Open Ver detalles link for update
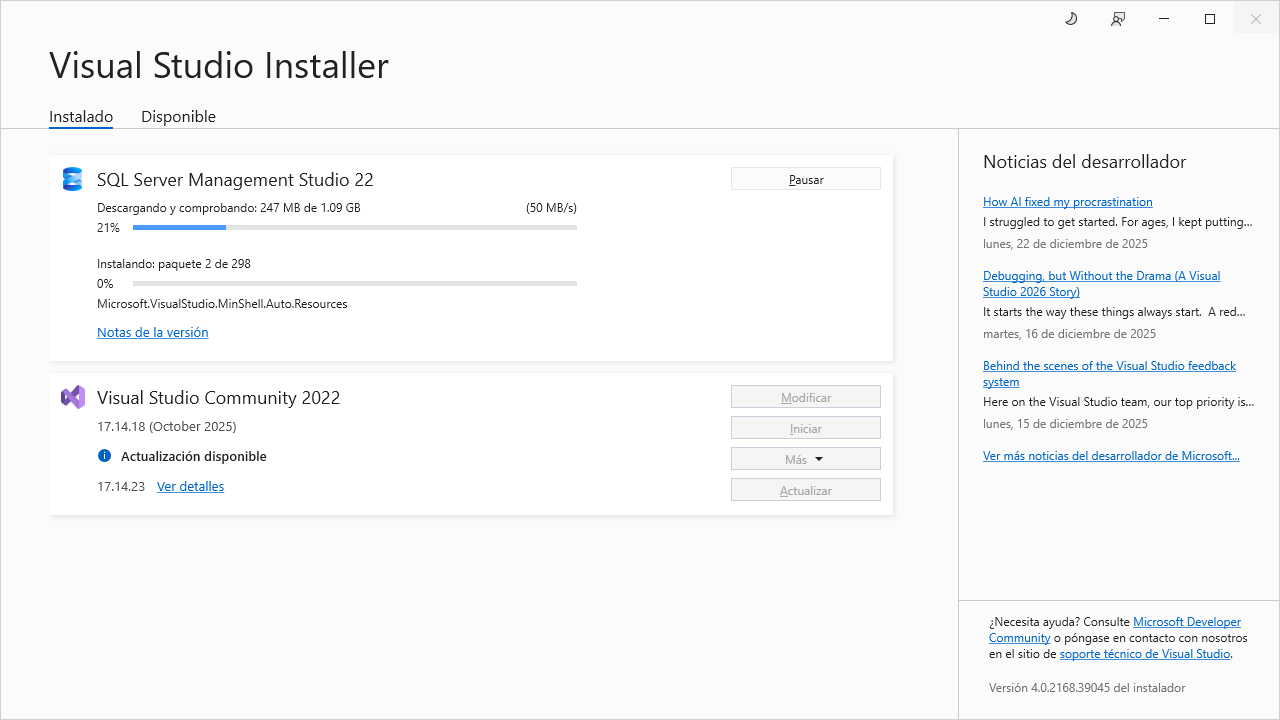 190,486
